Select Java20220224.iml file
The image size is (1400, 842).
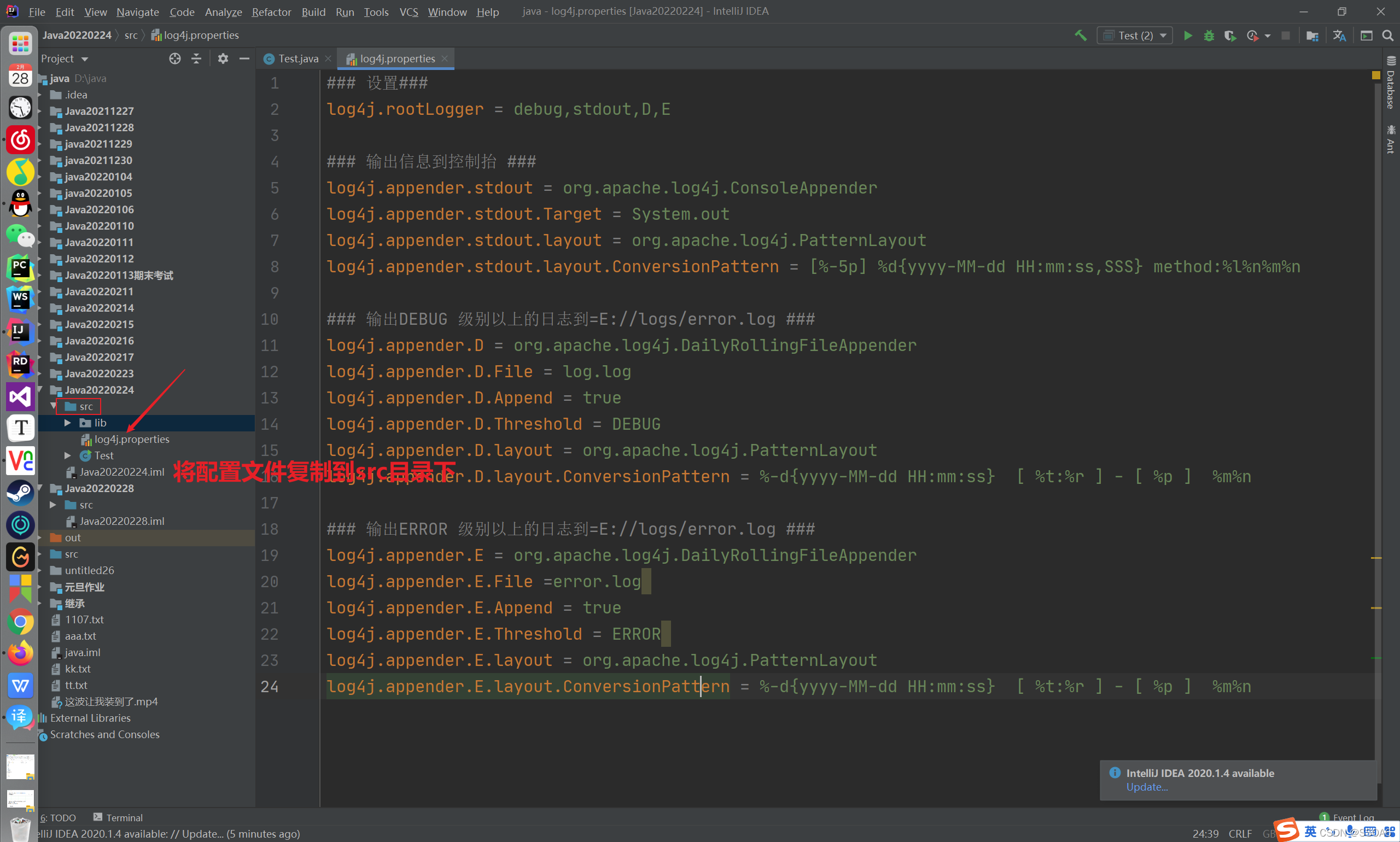[121, 472]
